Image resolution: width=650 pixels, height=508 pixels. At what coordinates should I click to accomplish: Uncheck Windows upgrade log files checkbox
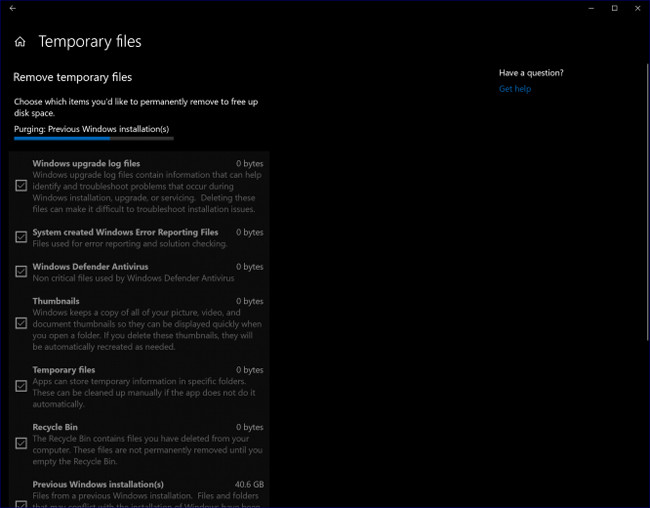click(x=21, y=186)
